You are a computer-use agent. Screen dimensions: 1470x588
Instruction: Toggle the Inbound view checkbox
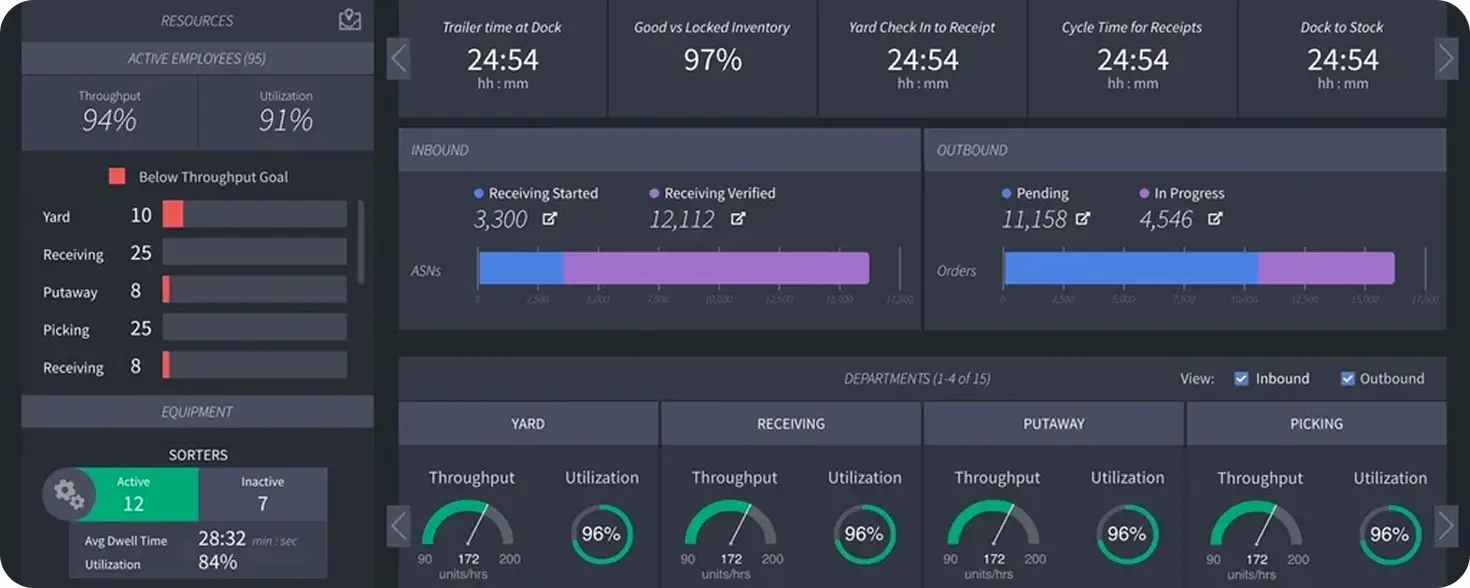[x=1242, y=378]
